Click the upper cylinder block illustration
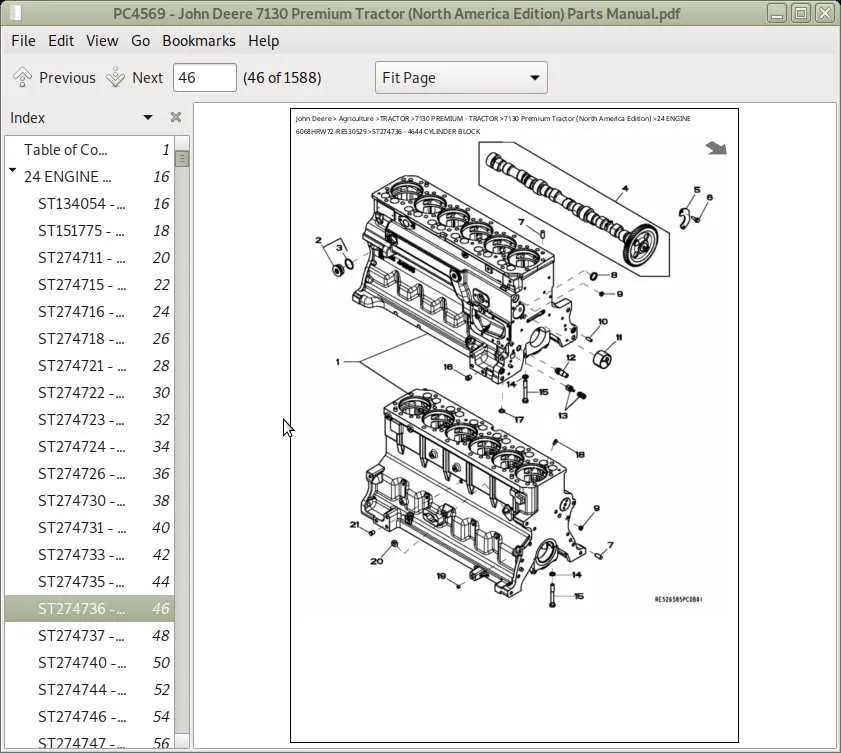This screenshot has height=753, width=841. point(464,279)
